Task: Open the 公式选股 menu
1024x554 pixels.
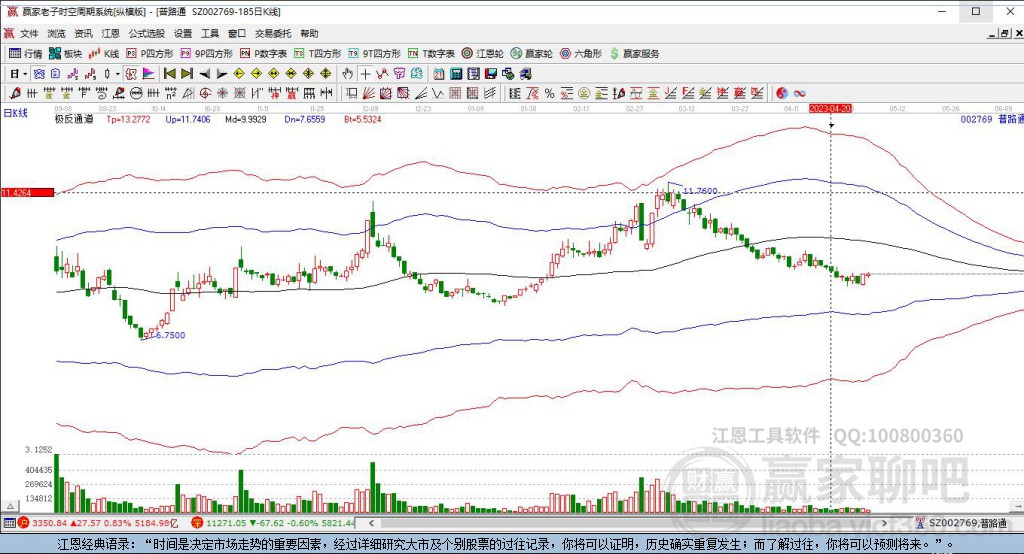Action: 146,33
